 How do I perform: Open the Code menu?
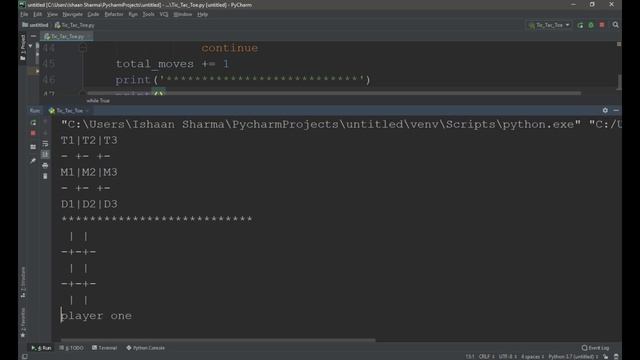93,14
